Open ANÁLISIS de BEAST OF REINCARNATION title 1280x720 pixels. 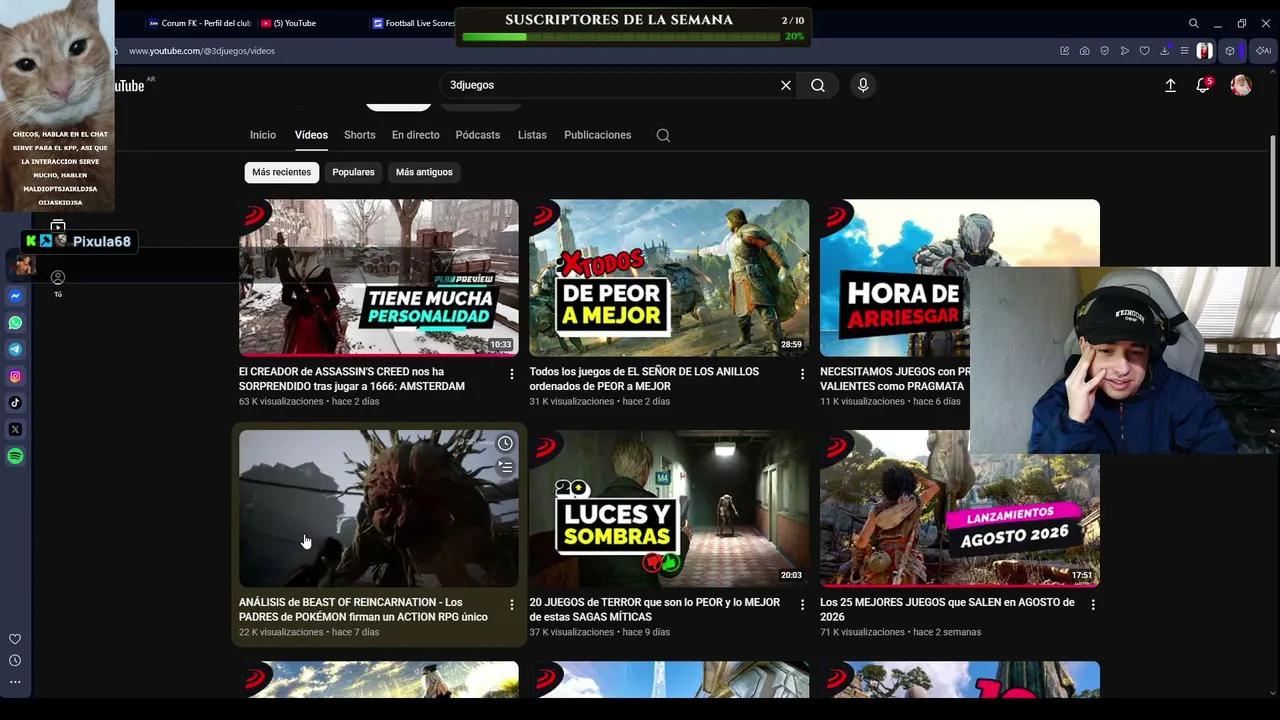click(x=363, y=610)
